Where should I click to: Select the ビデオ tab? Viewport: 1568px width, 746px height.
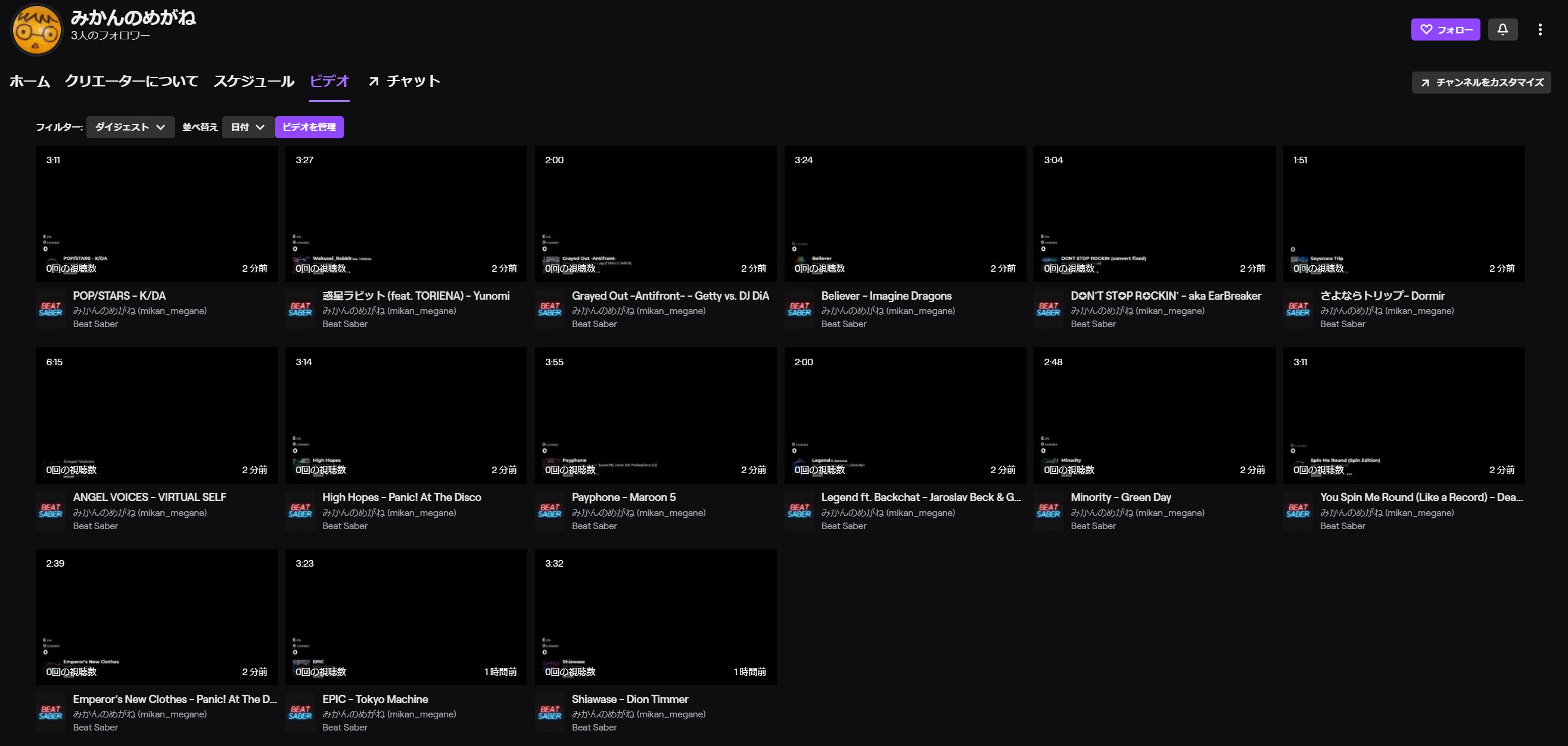329,81
